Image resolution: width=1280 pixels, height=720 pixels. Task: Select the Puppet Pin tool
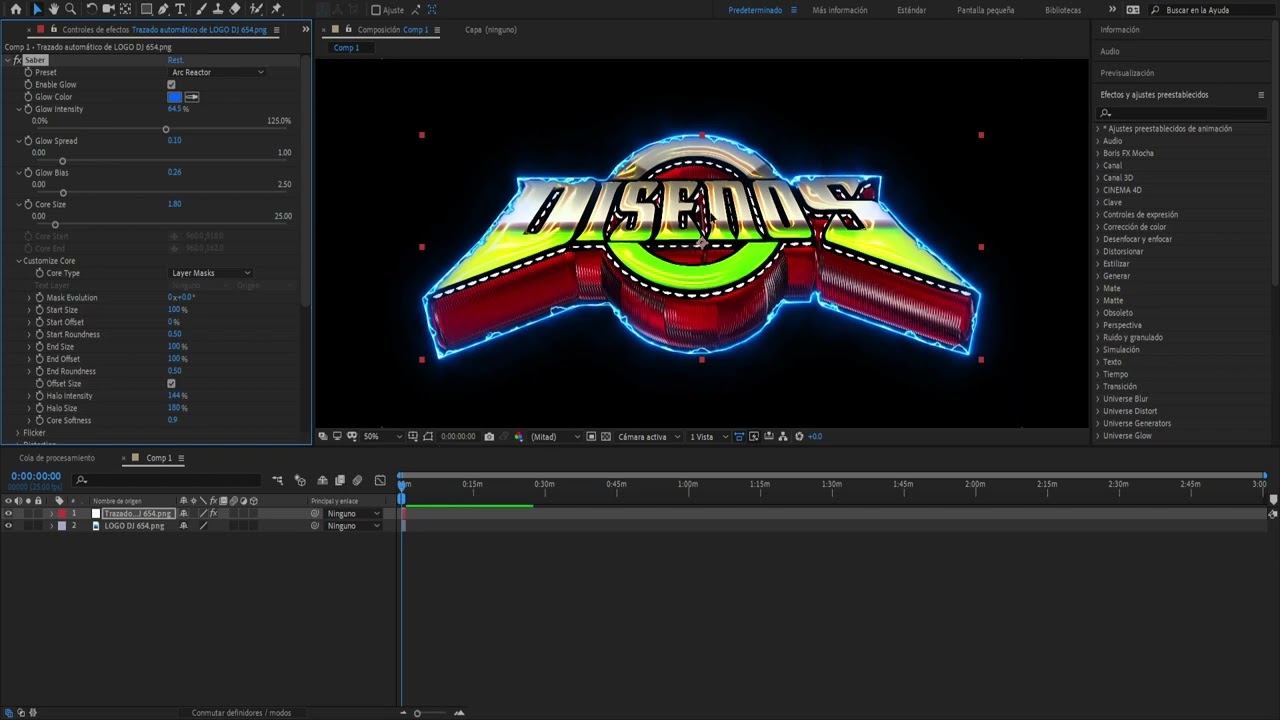(x=277, y=9)
